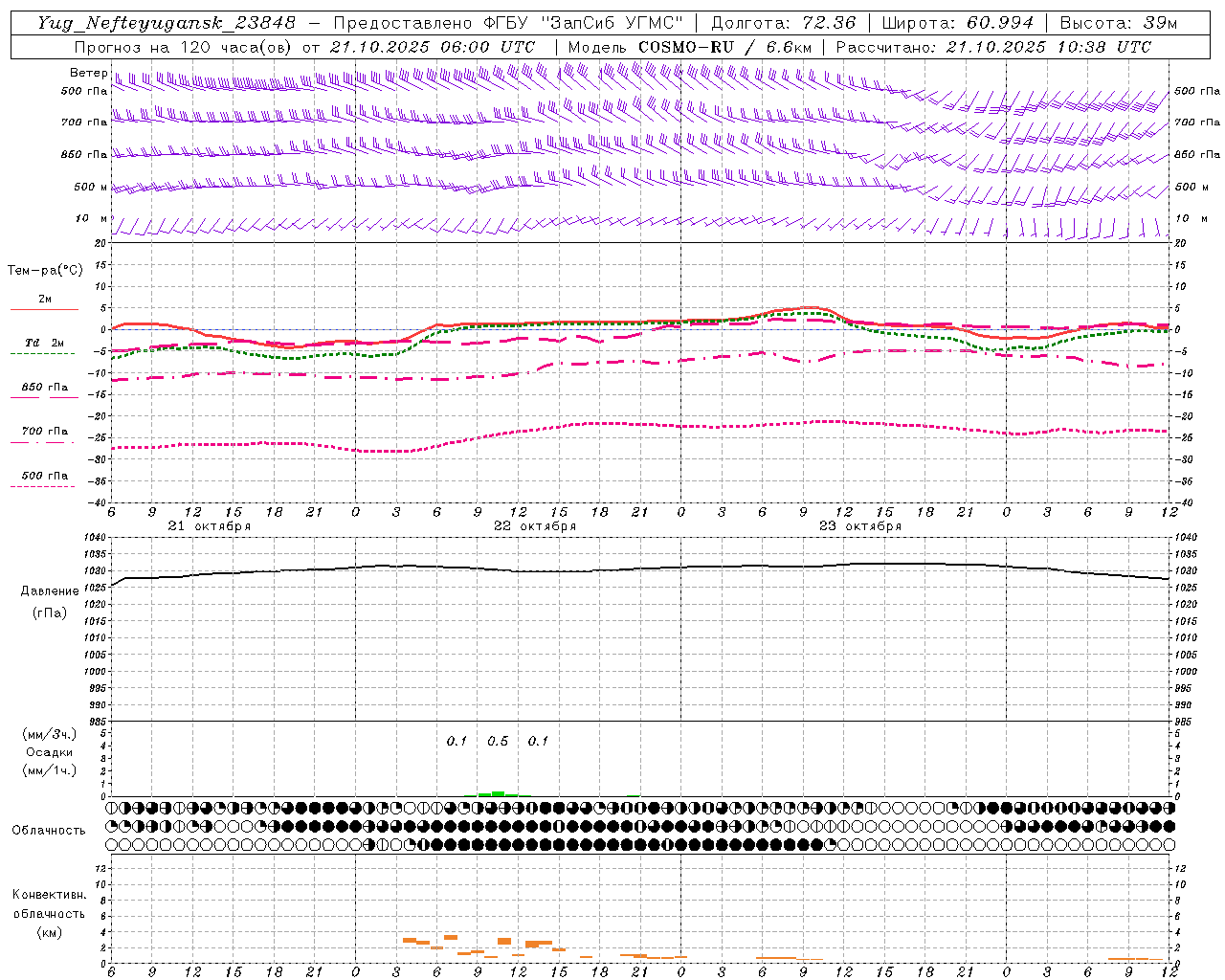Click the Широта: 60.994 header value
The height and width of the screenshot is (980, 1225).
[958, 23]
